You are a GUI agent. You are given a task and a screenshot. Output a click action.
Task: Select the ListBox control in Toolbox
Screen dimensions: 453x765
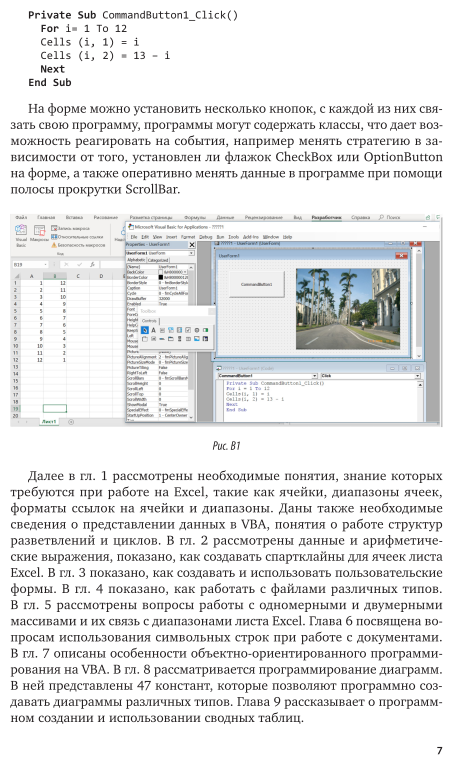coord(179,330)
